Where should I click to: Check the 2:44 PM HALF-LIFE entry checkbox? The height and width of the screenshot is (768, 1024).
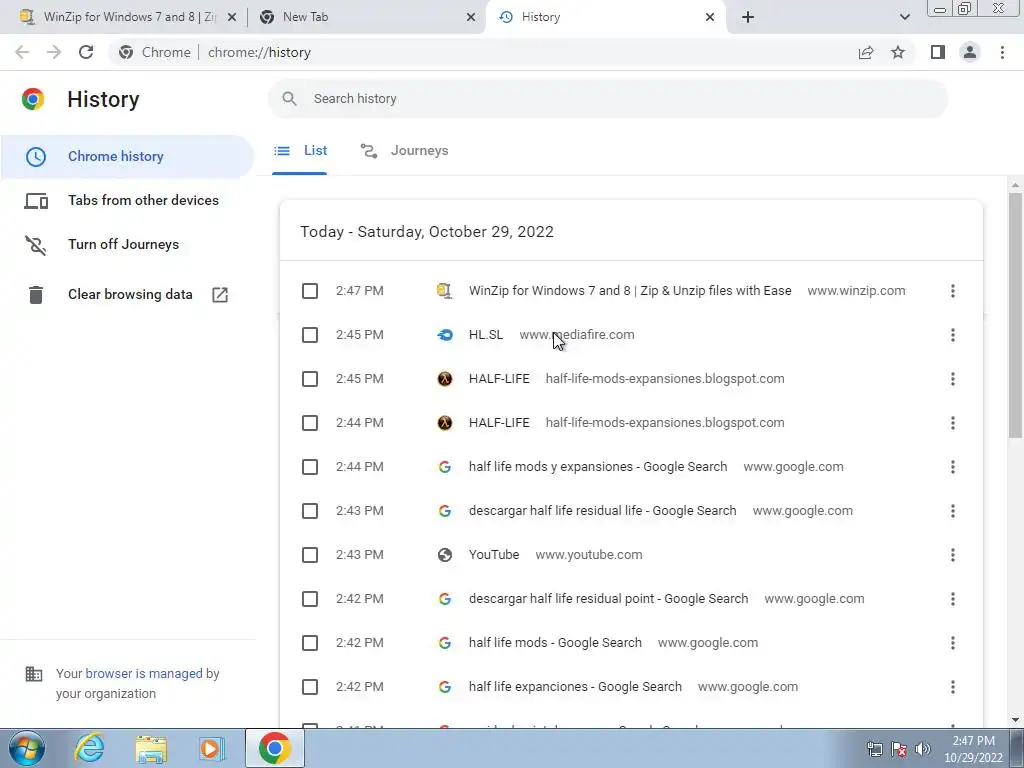click(310, 423)
